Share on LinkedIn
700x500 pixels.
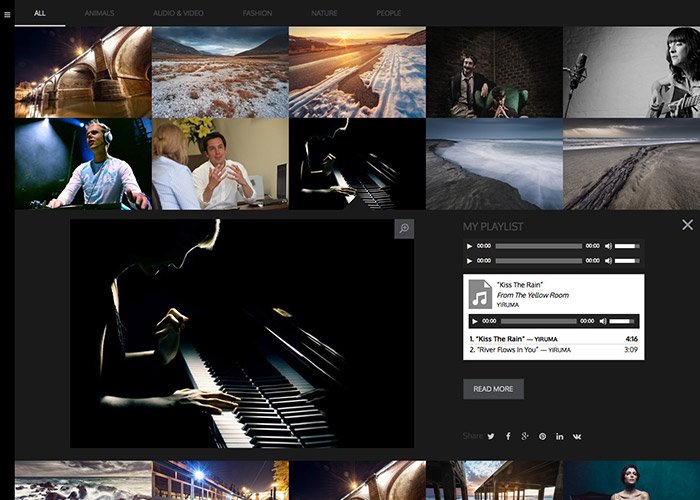point(559,437)
